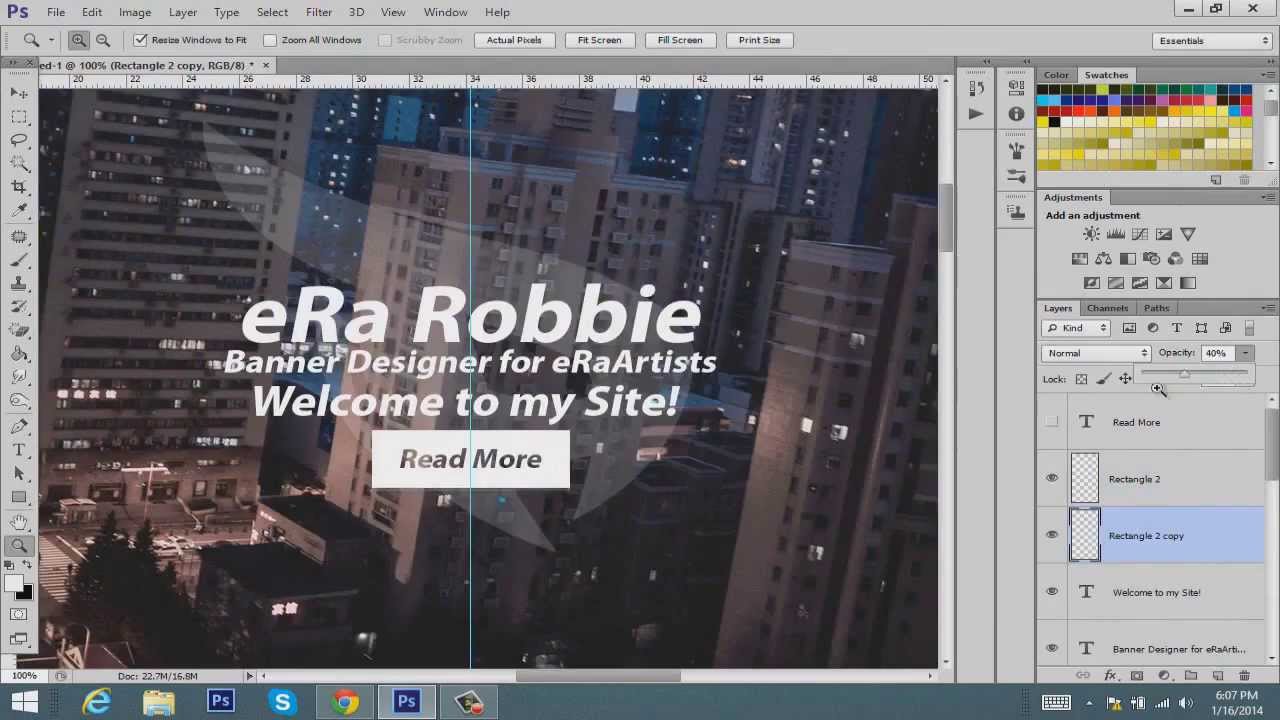Open the Normal blend mode dropdown
Screen dimensions: 1280x720
[x=1096, y=353]
